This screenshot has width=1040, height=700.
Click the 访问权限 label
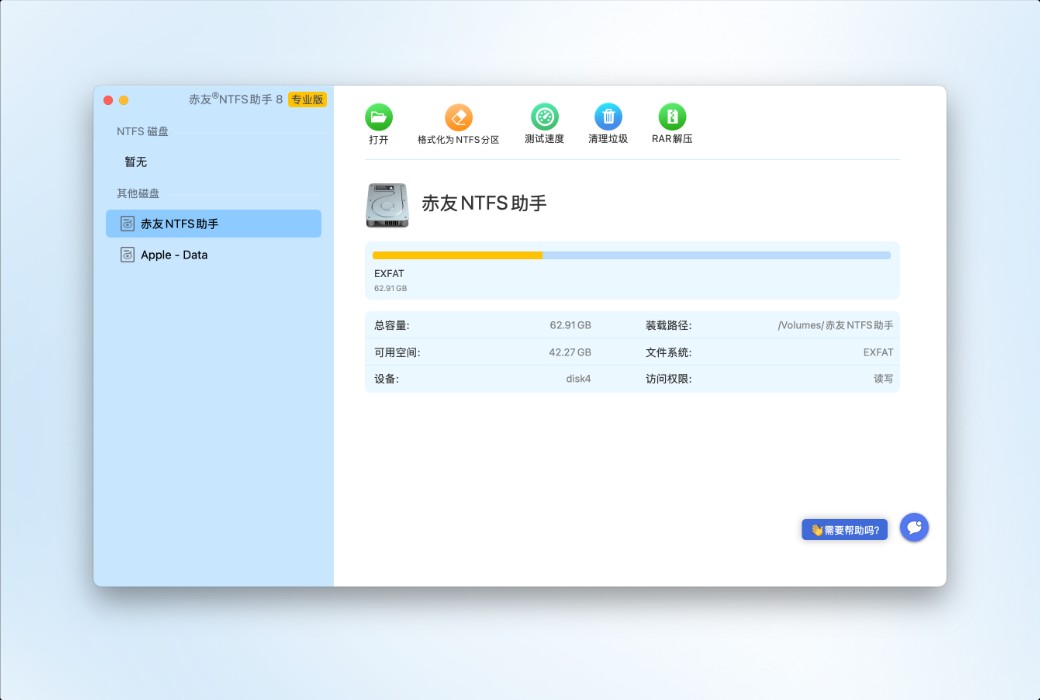(669, 379)
